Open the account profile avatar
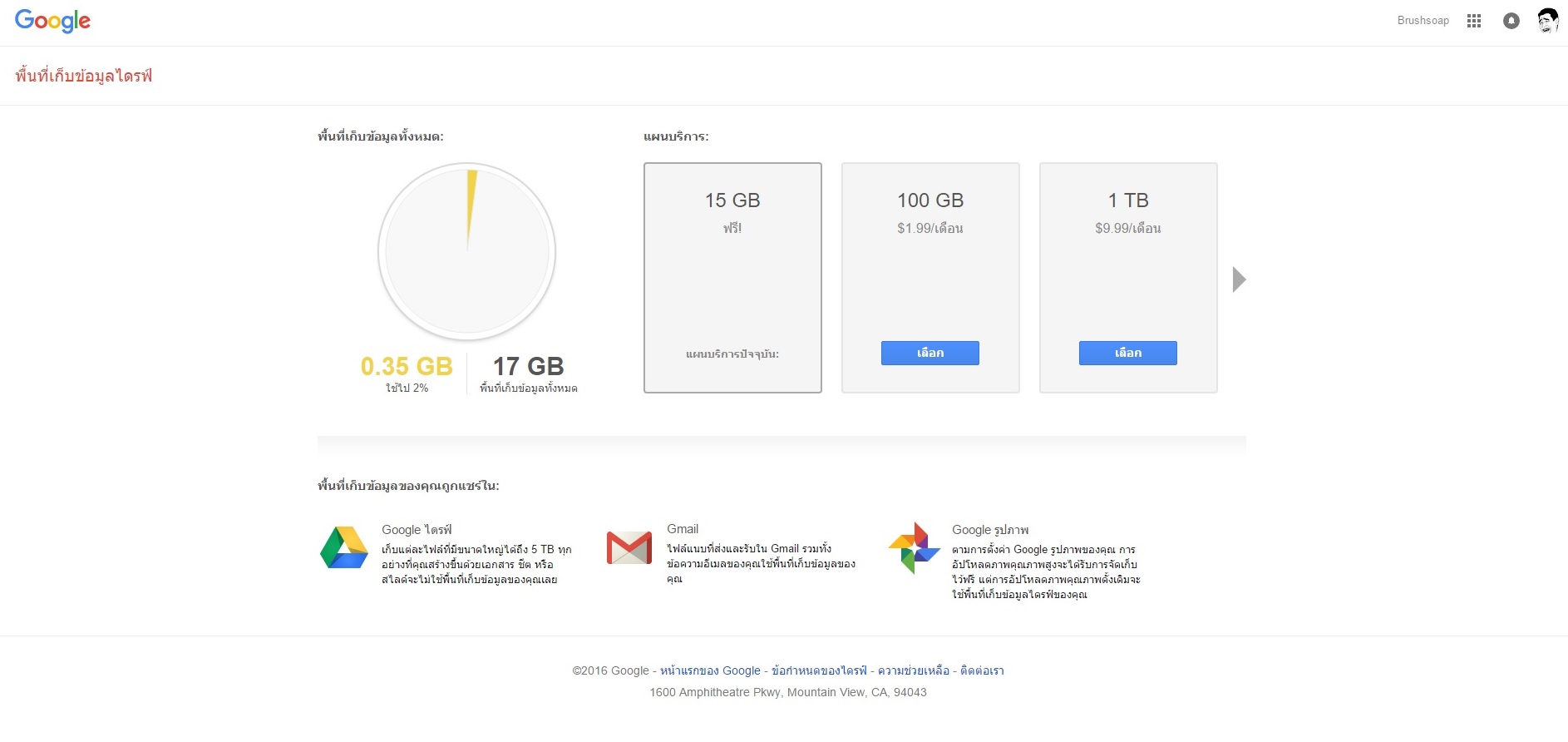Screen dimensions: 1568x742 [1547, 21]
